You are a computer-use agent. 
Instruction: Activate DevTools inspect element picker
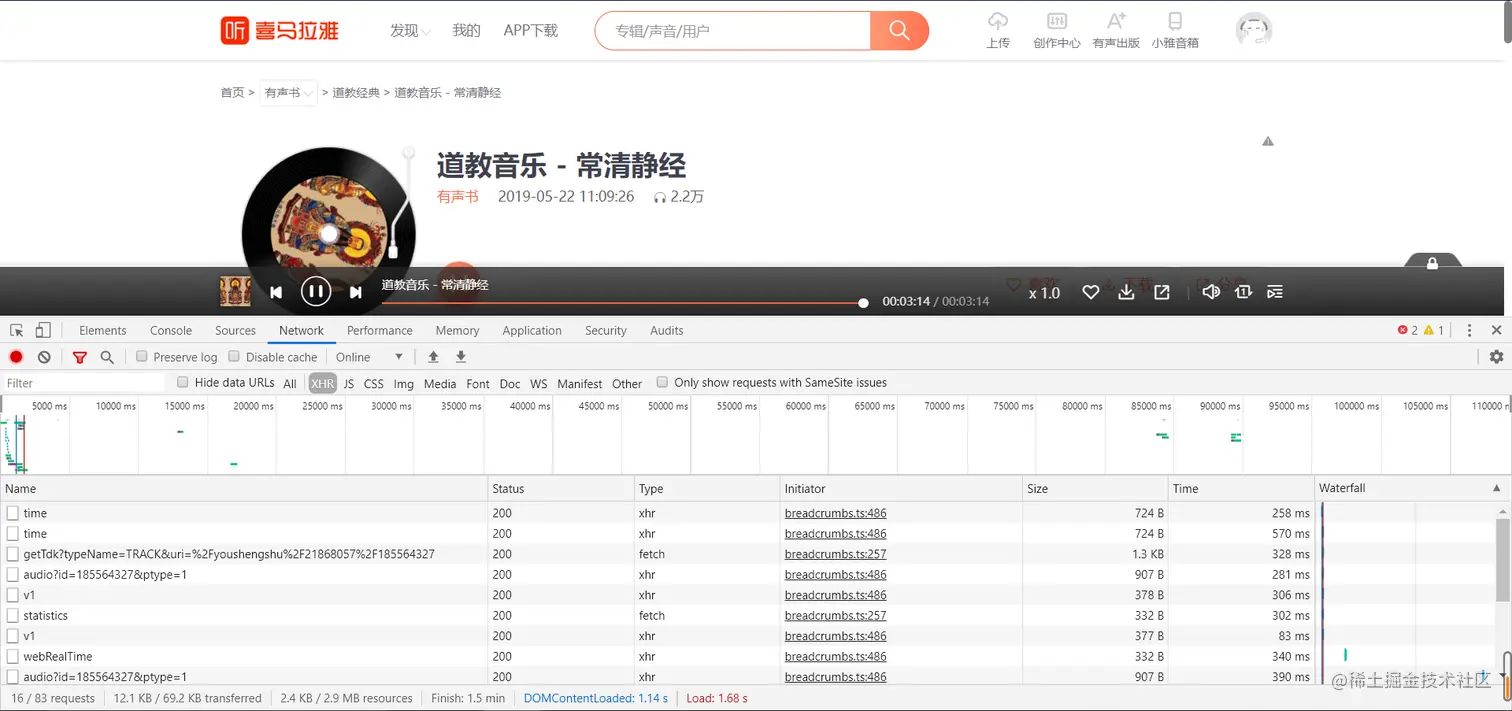pyautogui.click(x=17, y=330)
